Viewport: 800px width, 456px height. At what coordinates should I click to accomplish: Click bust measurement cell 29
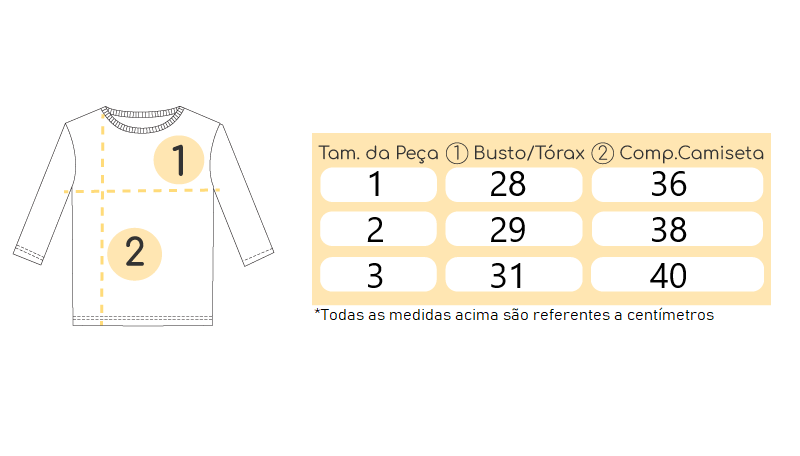(x=514, y=229)
